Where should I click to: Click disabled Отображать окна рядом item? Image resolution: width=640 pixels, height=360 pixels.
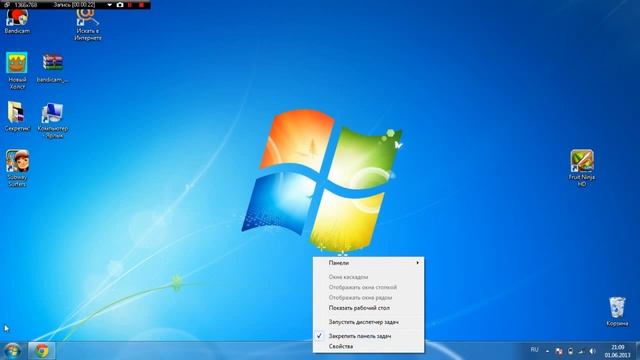click(369, 298)
